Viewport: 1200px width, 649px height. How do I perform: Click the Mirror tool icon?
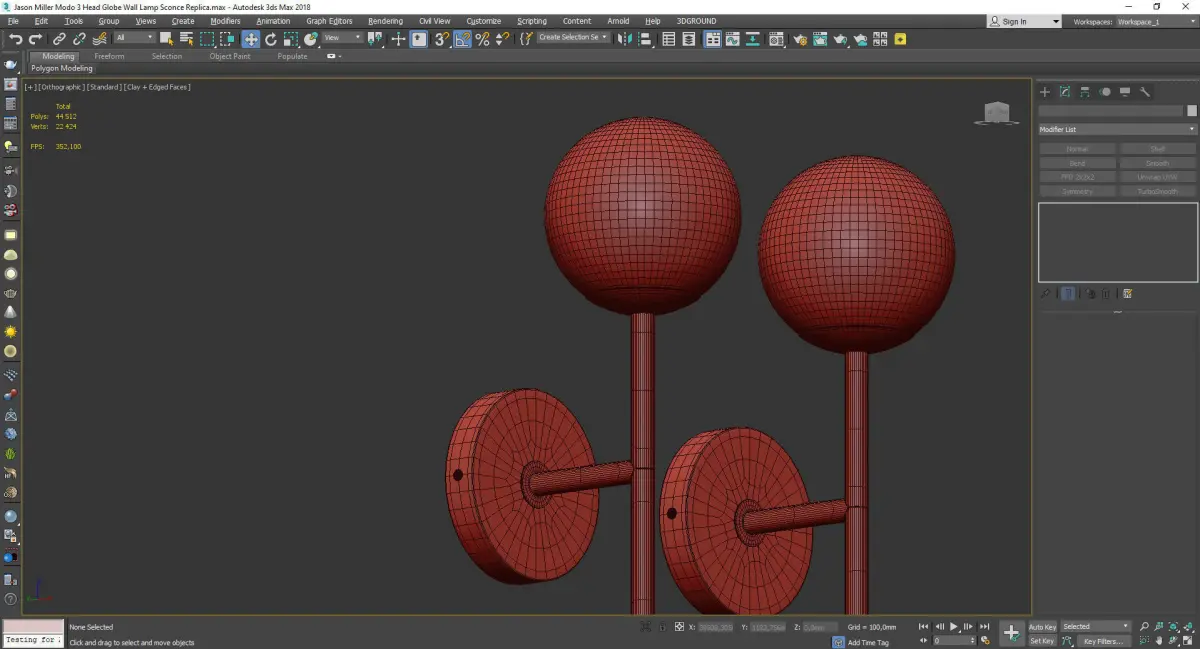pos(623,39)
